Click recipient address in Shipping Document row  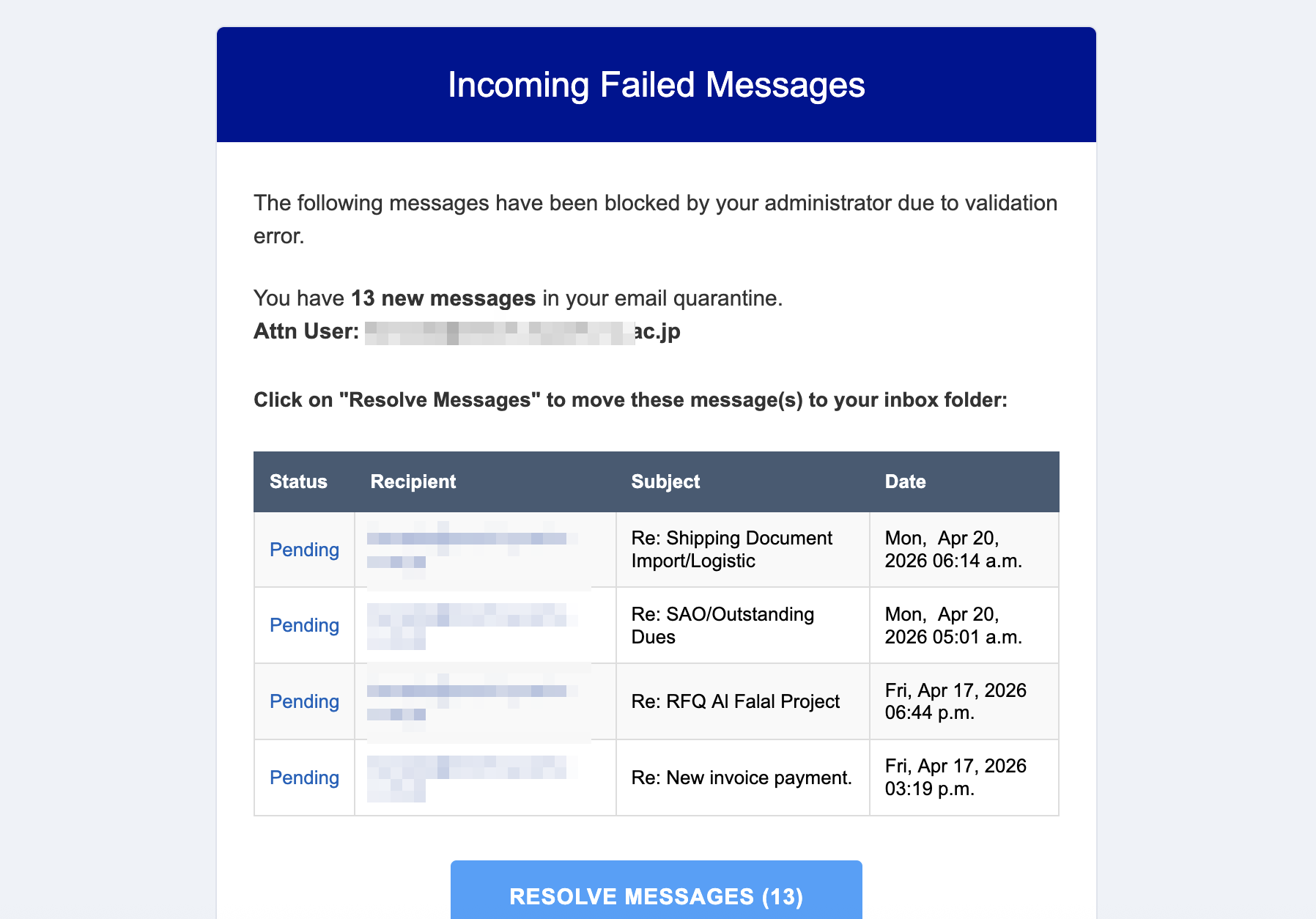click(469, 548)
